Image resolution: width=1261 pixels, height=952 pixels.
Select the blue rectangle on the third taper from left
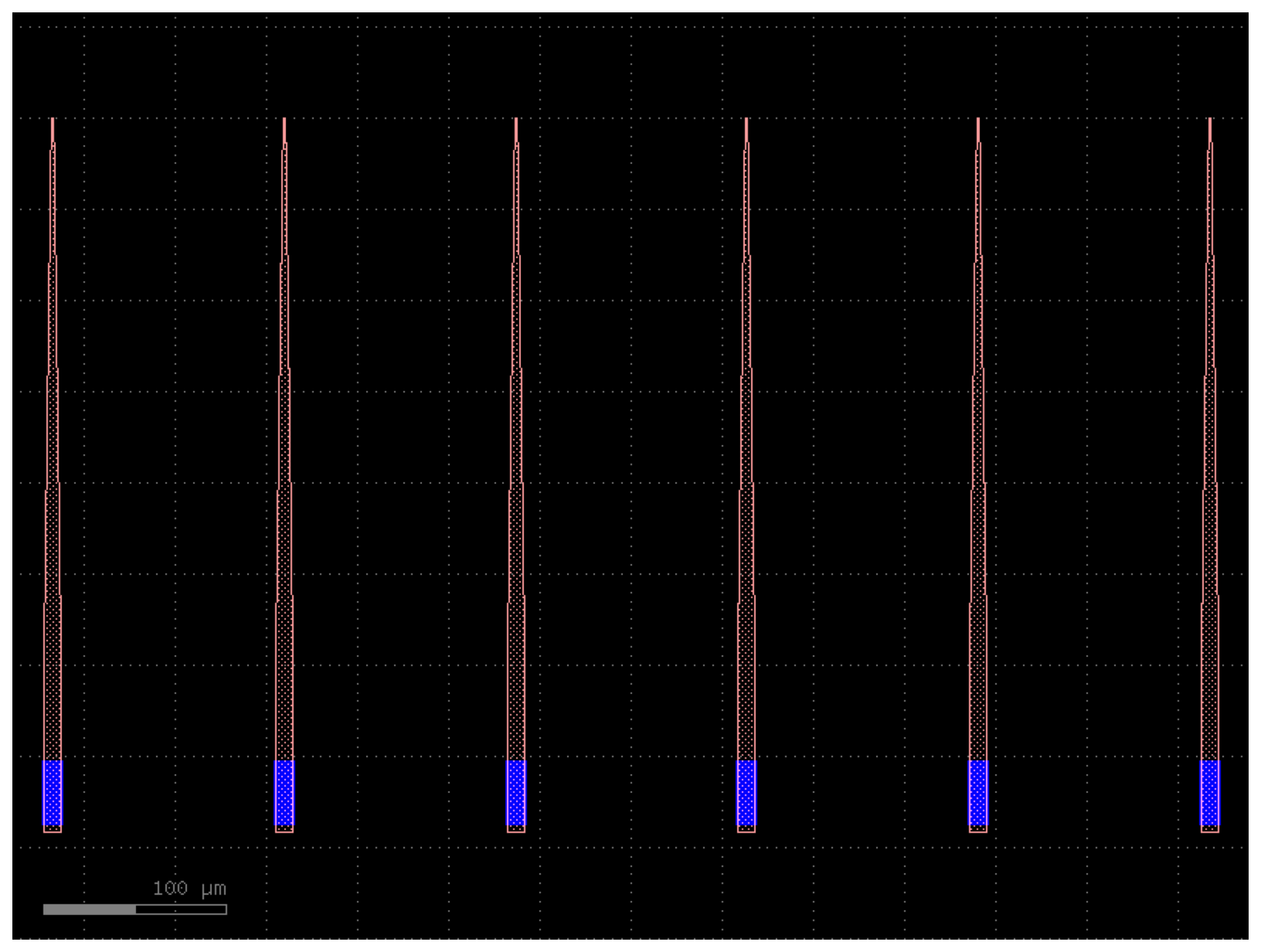pyautogui.click(x=516, y=793)
